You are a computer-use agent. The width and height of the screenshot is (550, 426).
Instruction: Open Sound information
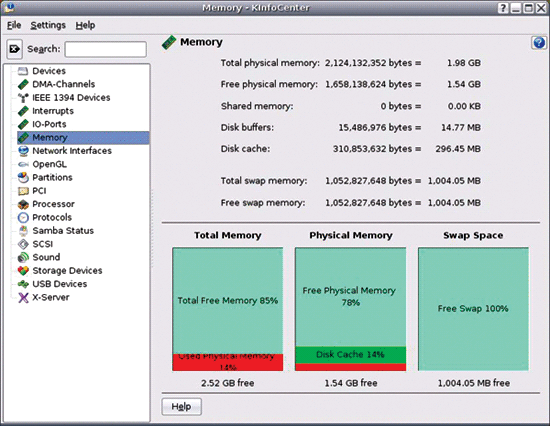[46, 258]
